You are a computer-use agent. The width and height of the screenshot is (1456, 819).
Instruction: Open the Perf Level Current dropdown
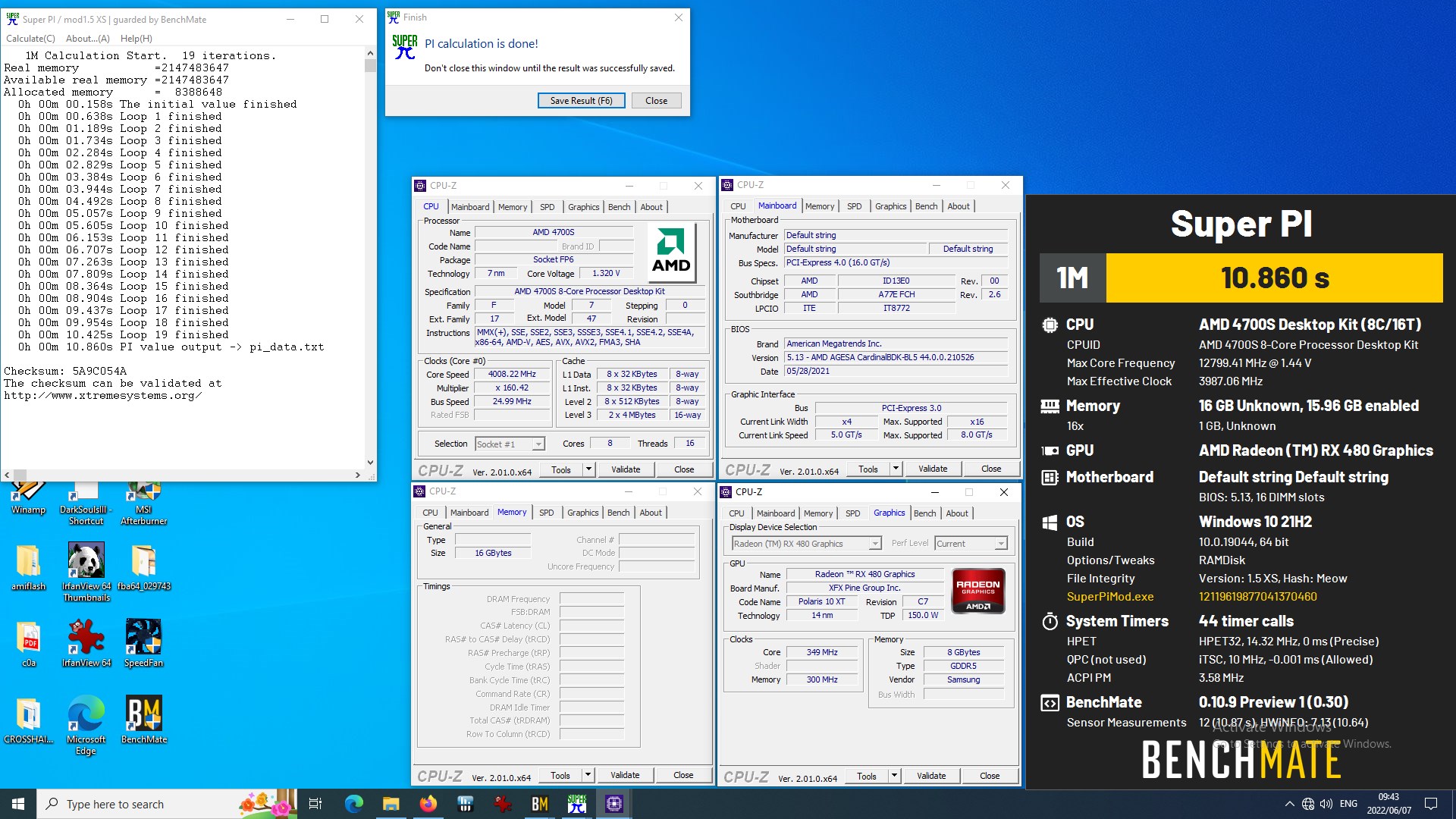point(1001,544)
